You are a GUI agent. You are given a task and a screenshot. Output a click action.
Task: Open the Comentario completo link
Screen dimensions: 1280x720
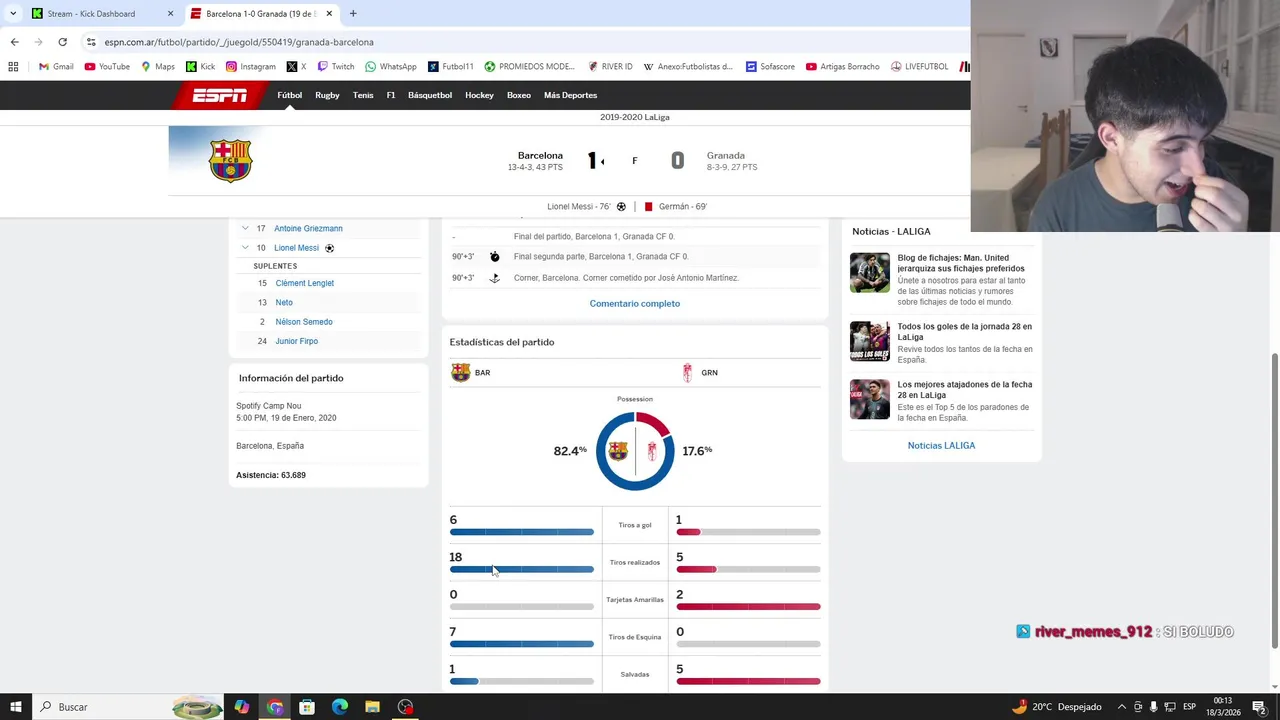tap(635, 304)
